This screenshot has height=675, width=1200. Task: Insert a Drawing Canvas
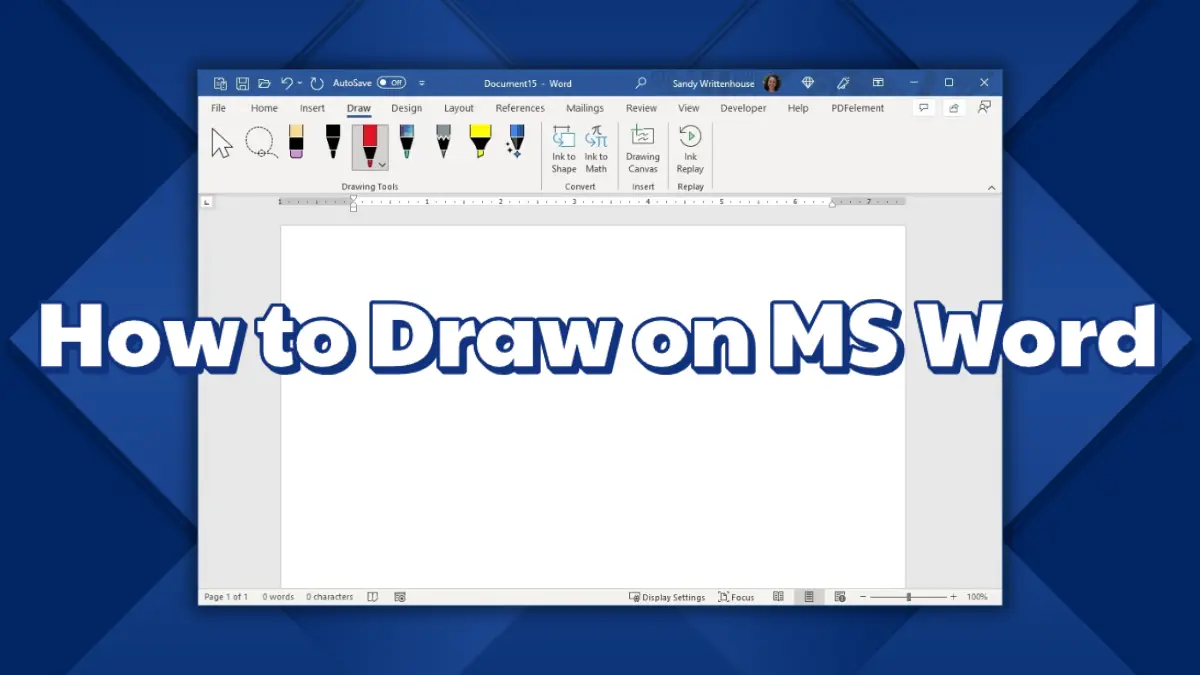(643, 149)
